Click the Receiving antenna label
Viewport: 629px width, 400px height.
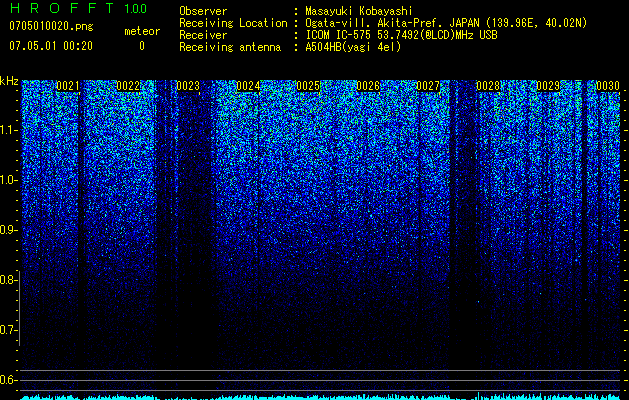point(230,47)
